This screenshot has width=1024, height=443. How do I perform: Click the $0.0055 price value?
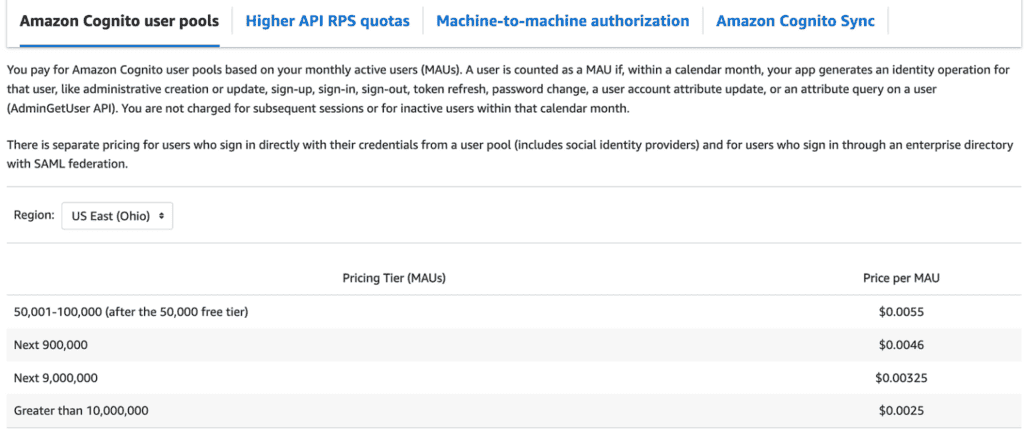tap(901, 312)
